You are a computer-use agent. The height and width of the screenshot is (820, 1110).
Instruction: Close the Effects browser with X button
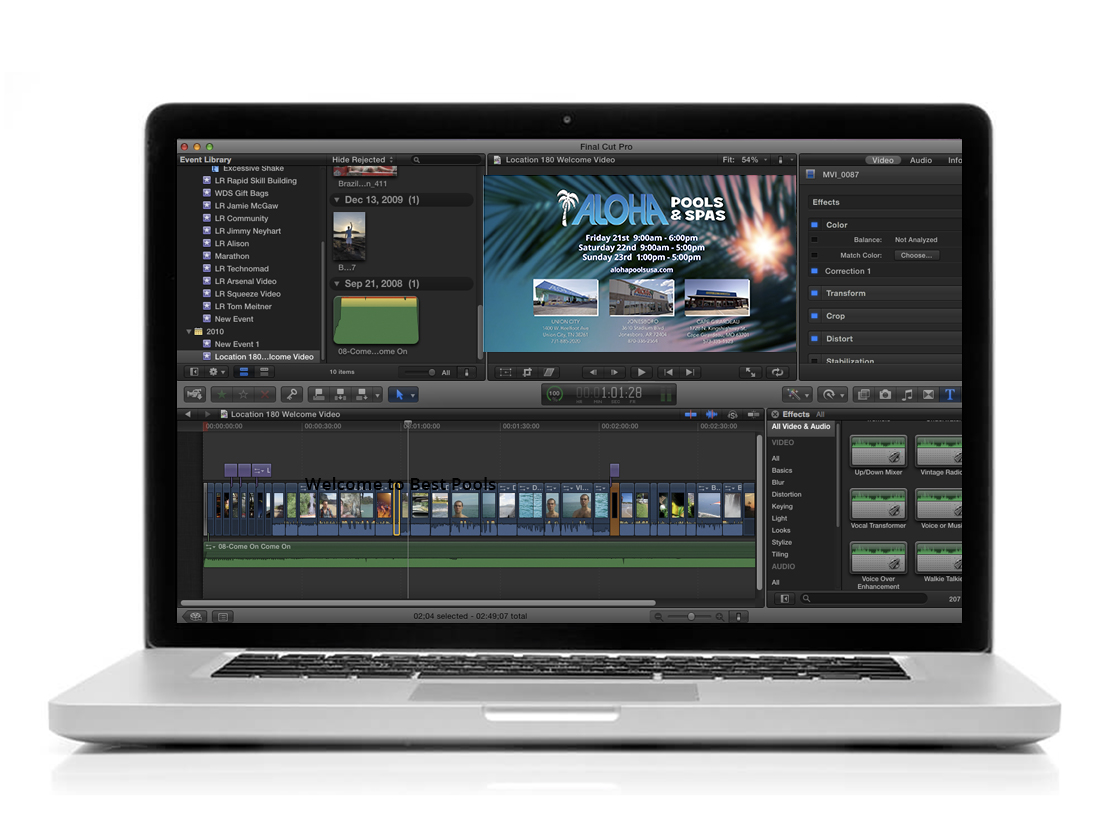click(x=774, y=414)
